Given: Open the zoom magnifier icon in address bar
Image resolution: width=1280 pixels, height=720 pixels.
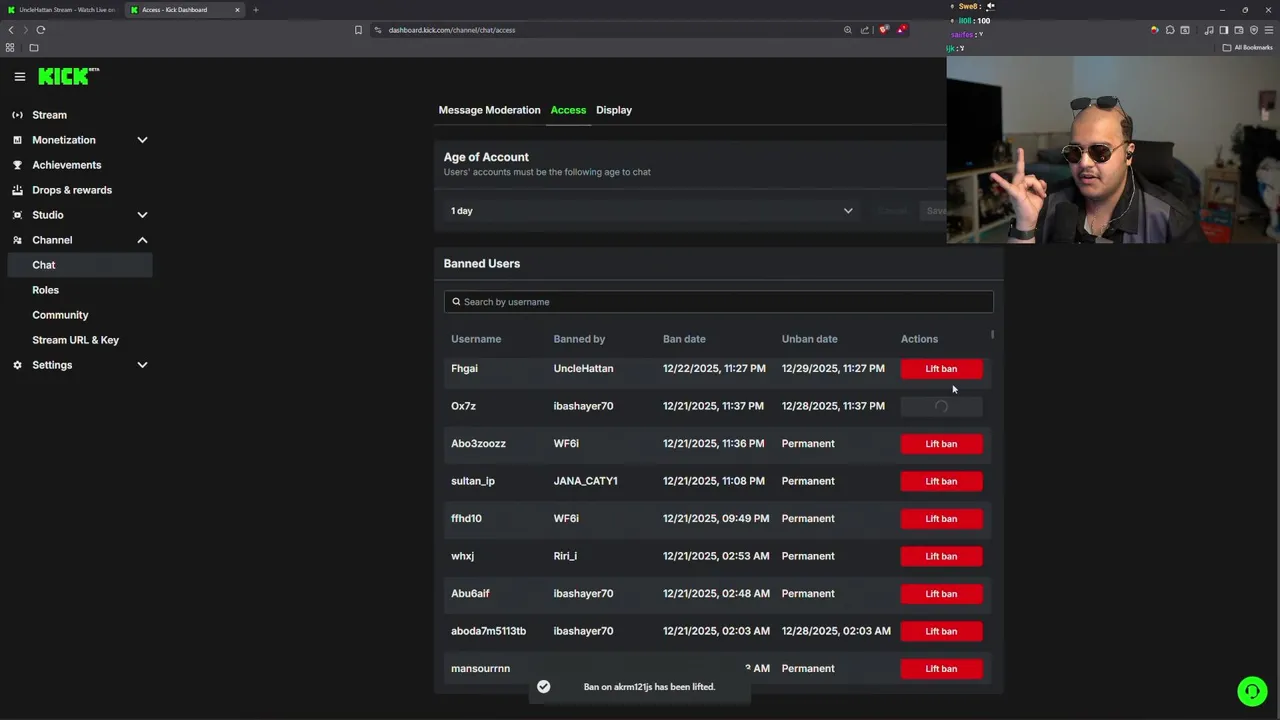Looking at the screenshot, I should [x=848, y=30].
